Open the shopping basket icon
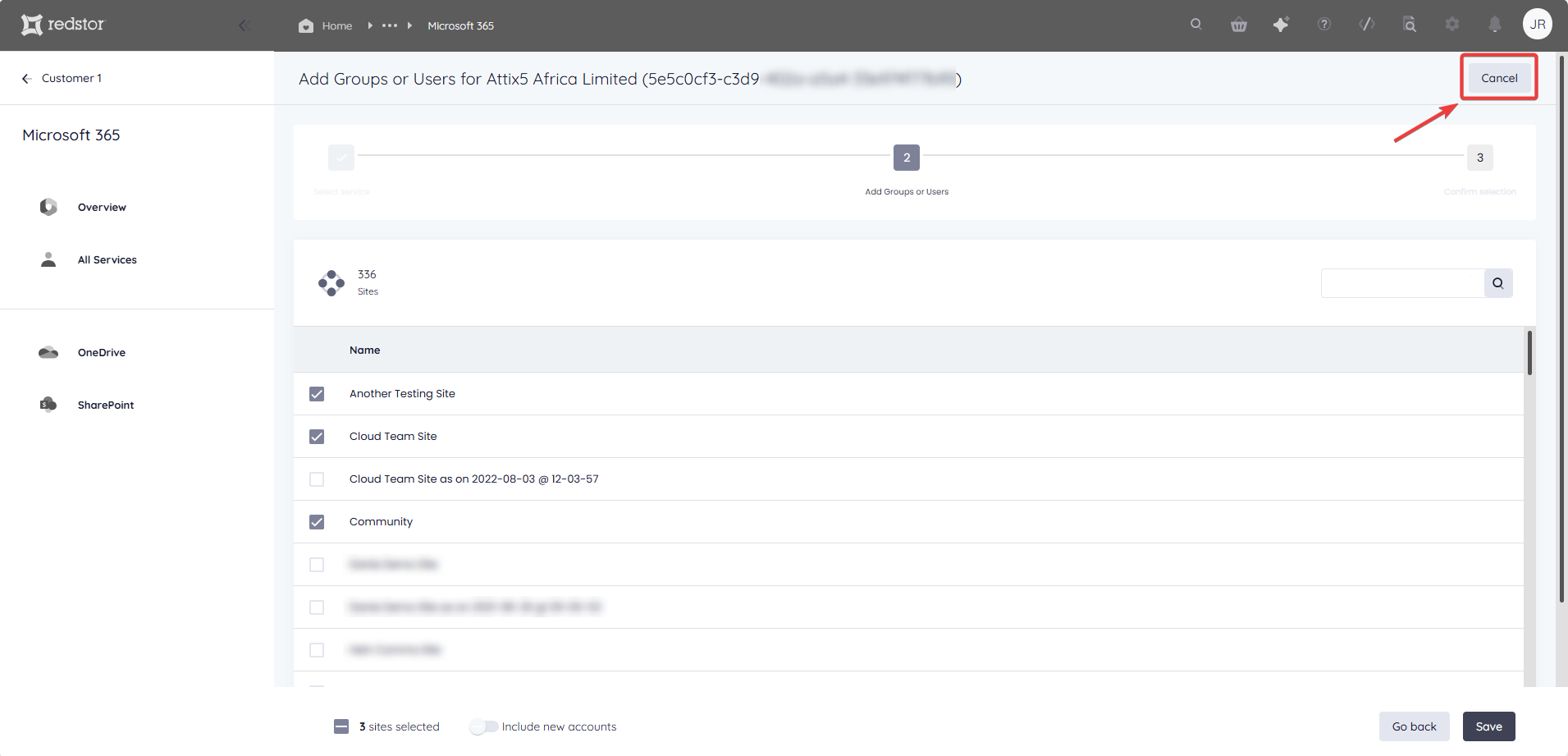The width and height of the screenshot is (1568, 756). point(1239,25)
